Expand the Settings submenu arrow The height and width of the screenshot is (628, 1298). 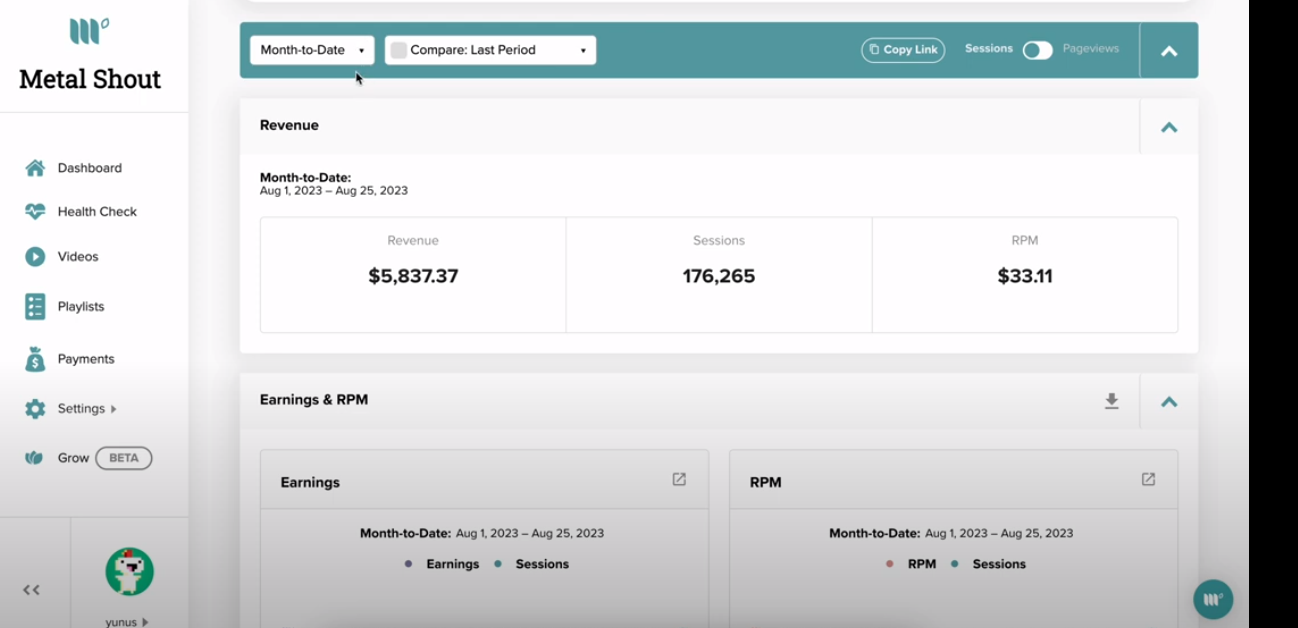114,409
